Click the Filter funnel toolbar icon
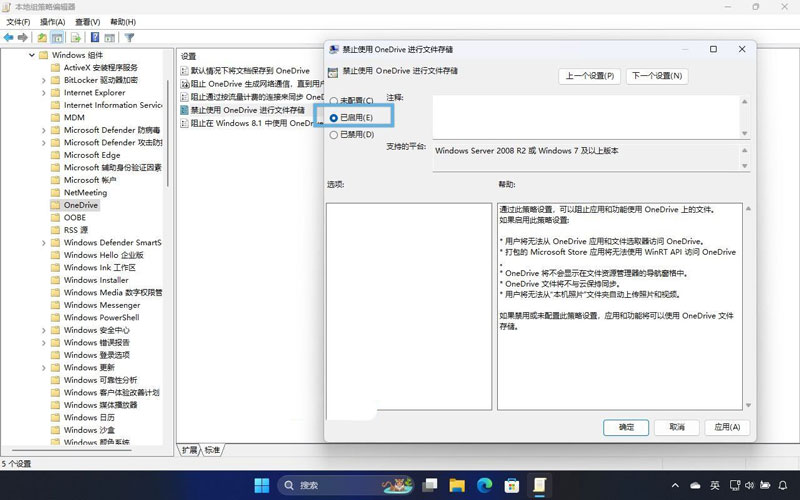The height and width of the screenshot is (500, 800). (x=130, y=37)
